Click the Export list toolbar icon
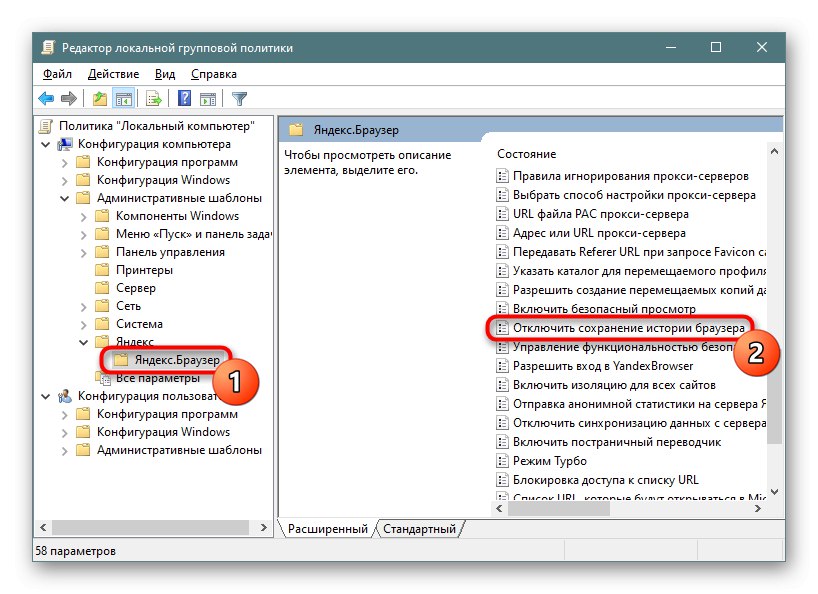This screenshot has height=594, width=818. point(154,98)
